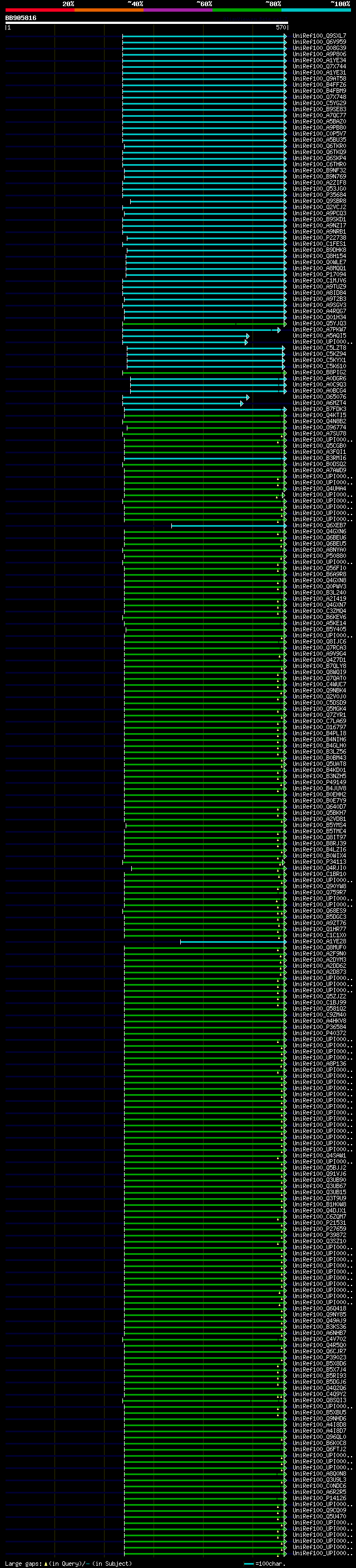The height and width of the screenshot is (1568, 356).
Task: Select the UniRef100_B4FBM9 hit label
Action: pos(319,91)
